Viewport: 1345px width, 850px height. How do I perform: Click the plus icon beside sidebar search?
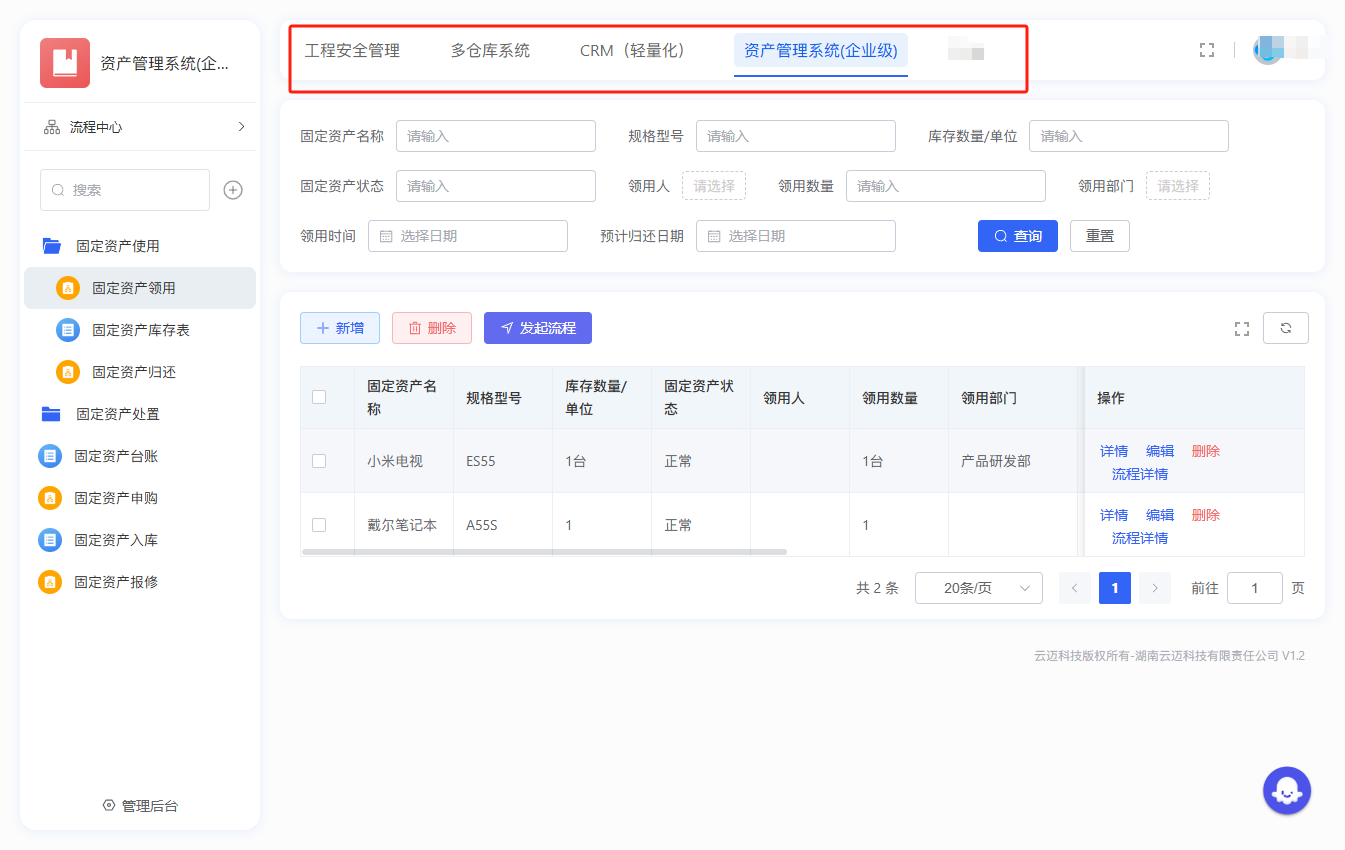click(233, 190)
